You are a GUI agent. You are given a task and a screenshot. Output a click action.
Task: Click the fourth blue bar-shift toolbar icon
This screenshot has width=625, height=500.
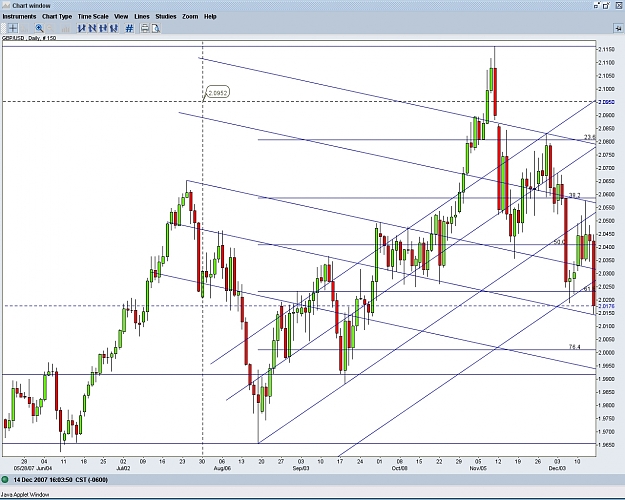114,28
